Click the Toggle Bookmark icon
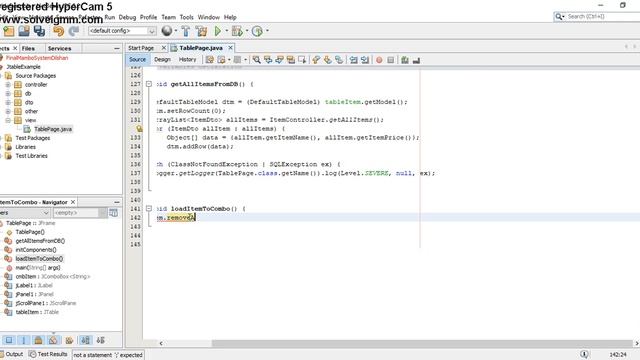The height and width of the screenshot is (360, 640). click(339, 60)
